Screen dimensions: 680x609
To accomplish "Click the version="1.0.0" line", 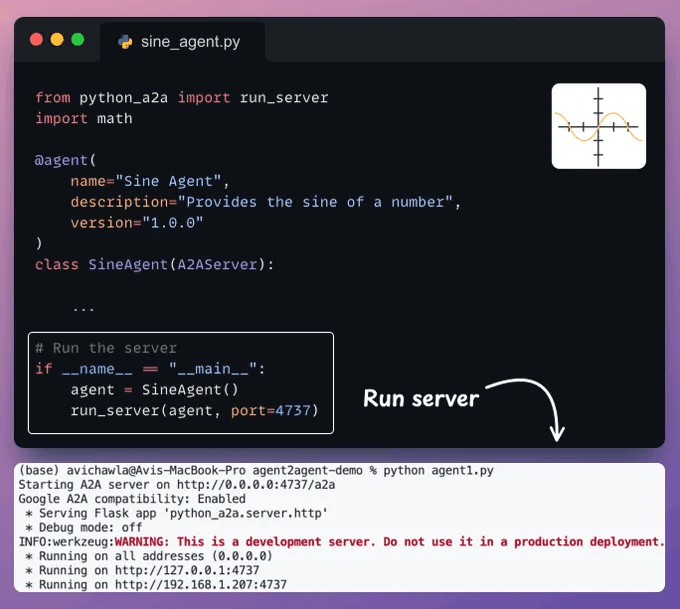I will point(137,223).
